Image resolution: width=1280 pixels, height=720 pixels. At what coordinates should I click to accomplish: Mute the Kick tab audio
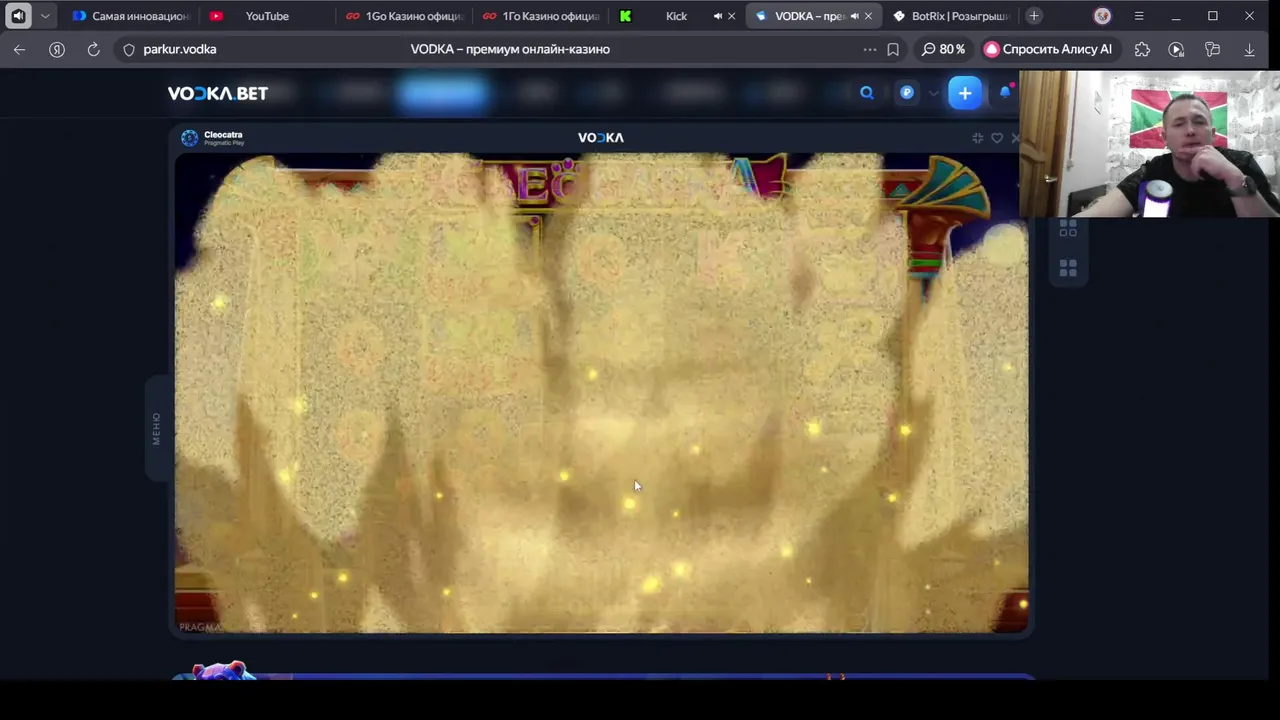tap(717, 16)
